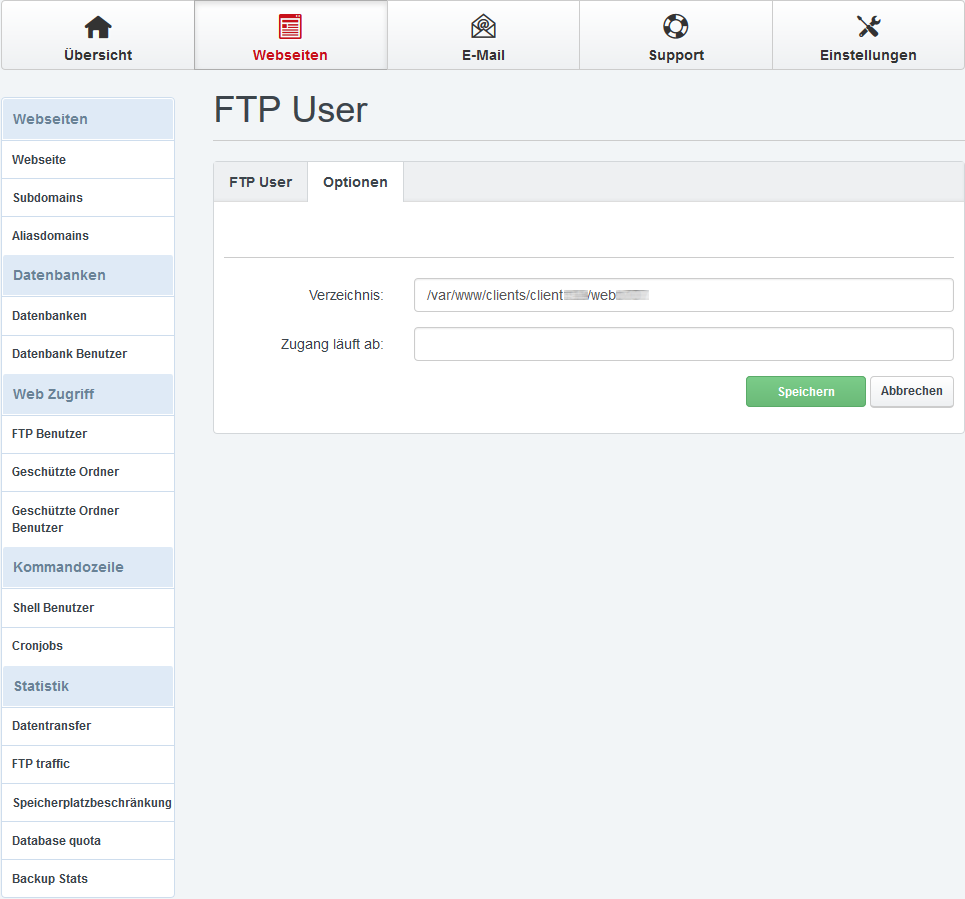Click the Webseiten page icon
Image resolution: width=965 pixels, height=899 pixels.
290,27
